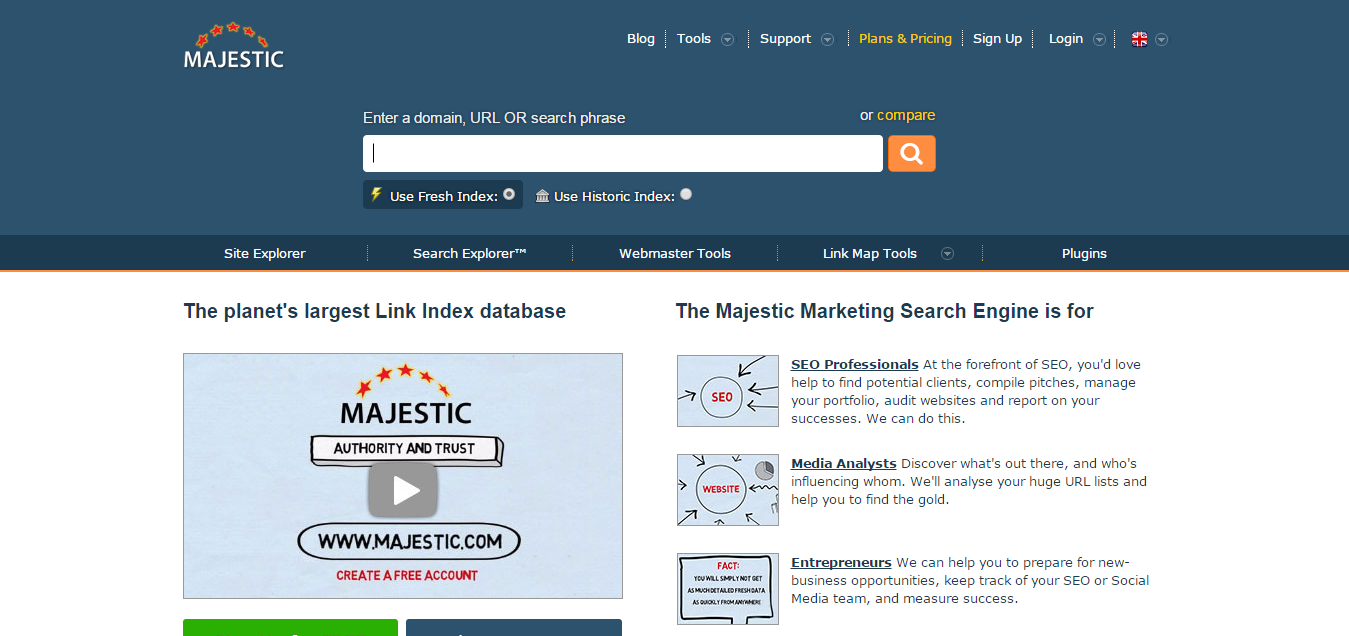The height and width of the screenshot is (636, 1349).
Task: Expand the Tools dropdown arrow
Action: pyautogui.click(x=728, y=40)
